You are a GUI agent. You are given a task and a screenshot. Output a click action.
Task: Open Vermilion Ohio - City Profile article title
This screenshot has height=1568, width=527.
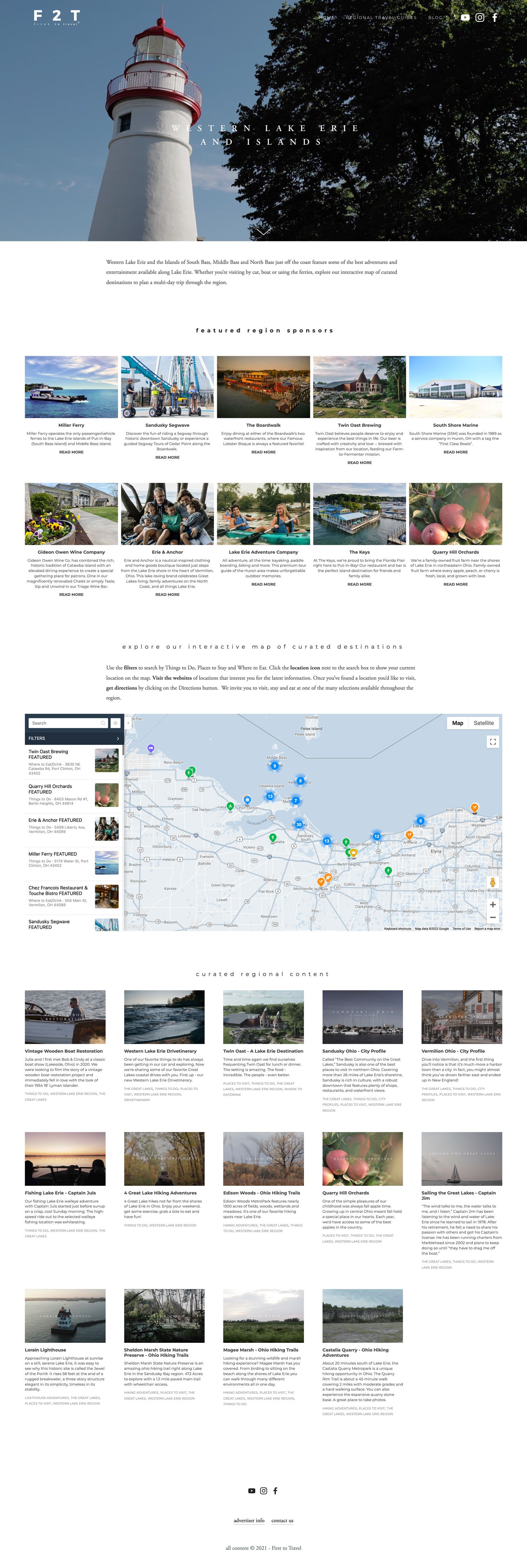[x=453, y=1051]
